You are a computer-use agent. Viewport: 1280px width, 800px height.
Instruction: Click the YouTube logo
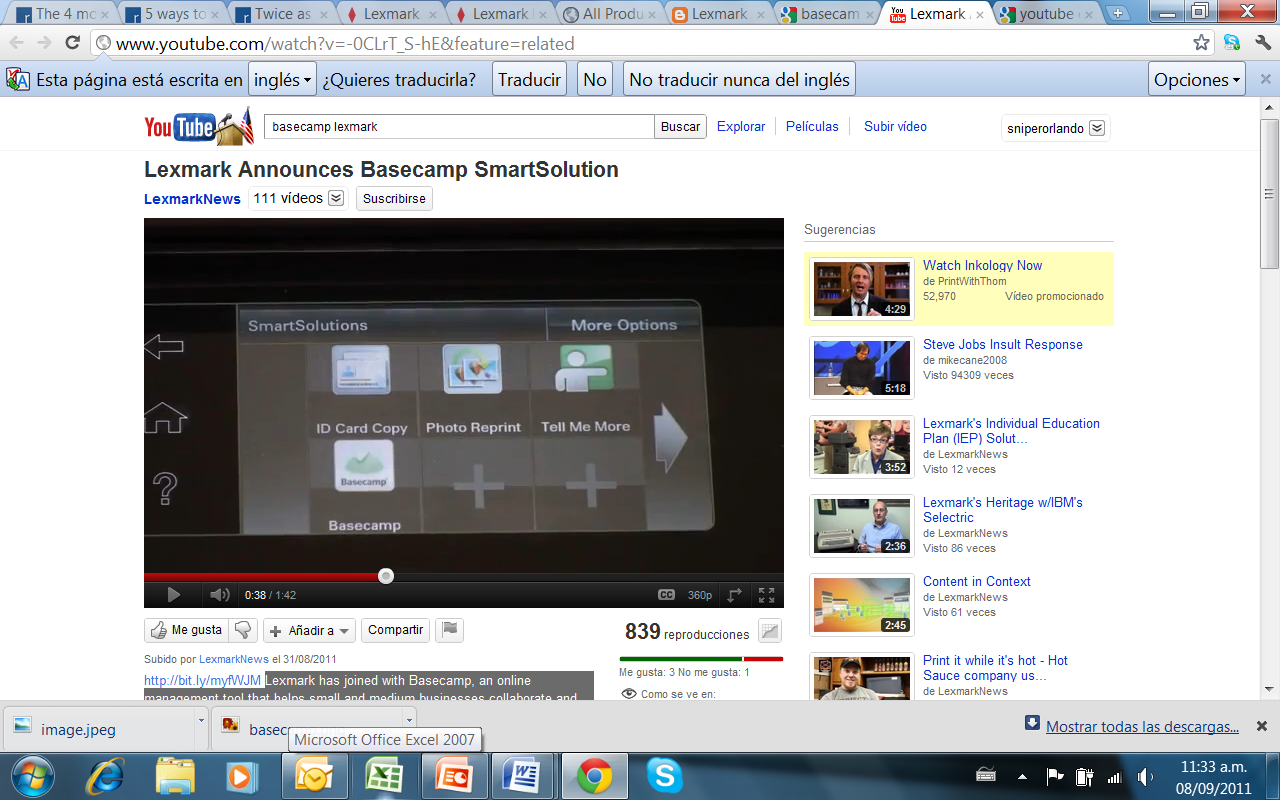(x=199, y=126)
